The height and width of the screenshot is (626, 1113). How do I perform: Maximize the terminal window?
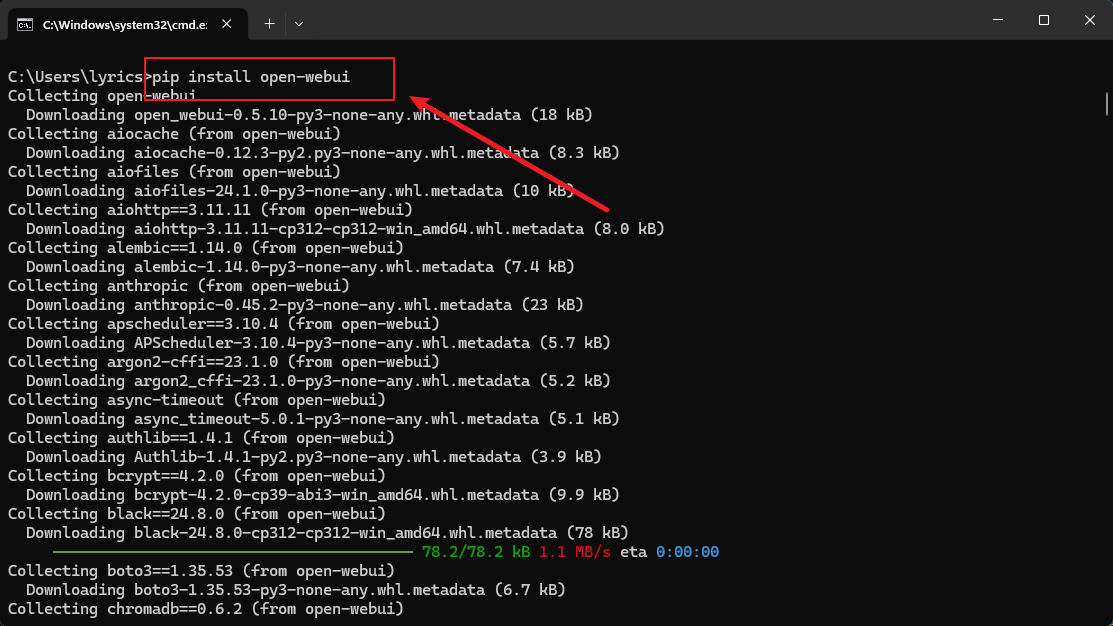[1043, 20]
